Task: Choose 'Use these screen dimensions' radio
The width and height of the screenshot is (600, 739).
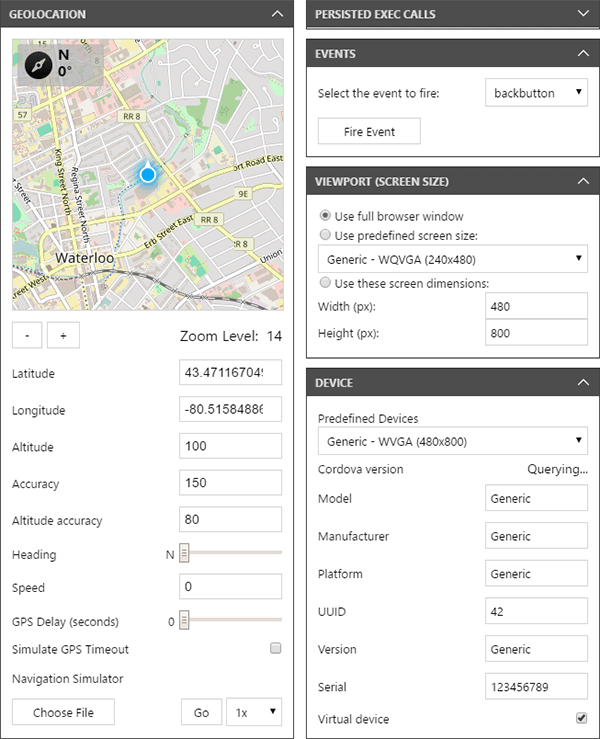Action: pyautogui.click(x=325, y=283)
